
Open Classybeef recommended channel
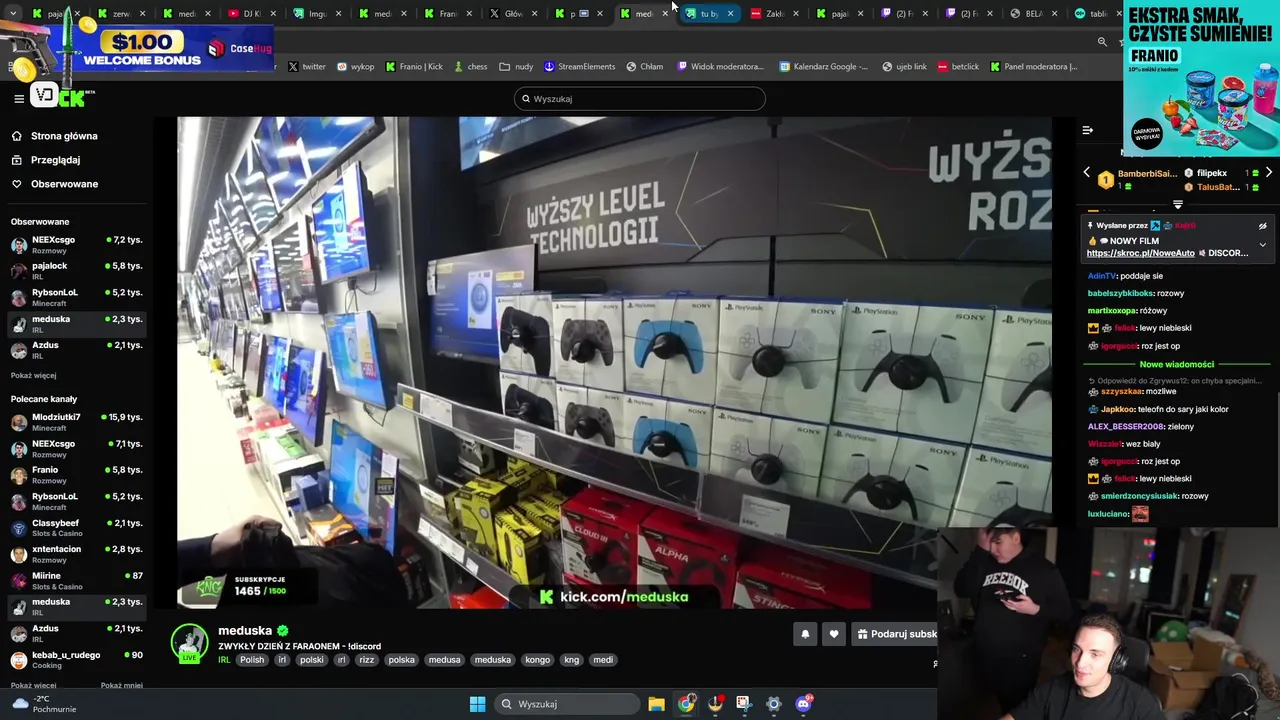click(77, 528)
